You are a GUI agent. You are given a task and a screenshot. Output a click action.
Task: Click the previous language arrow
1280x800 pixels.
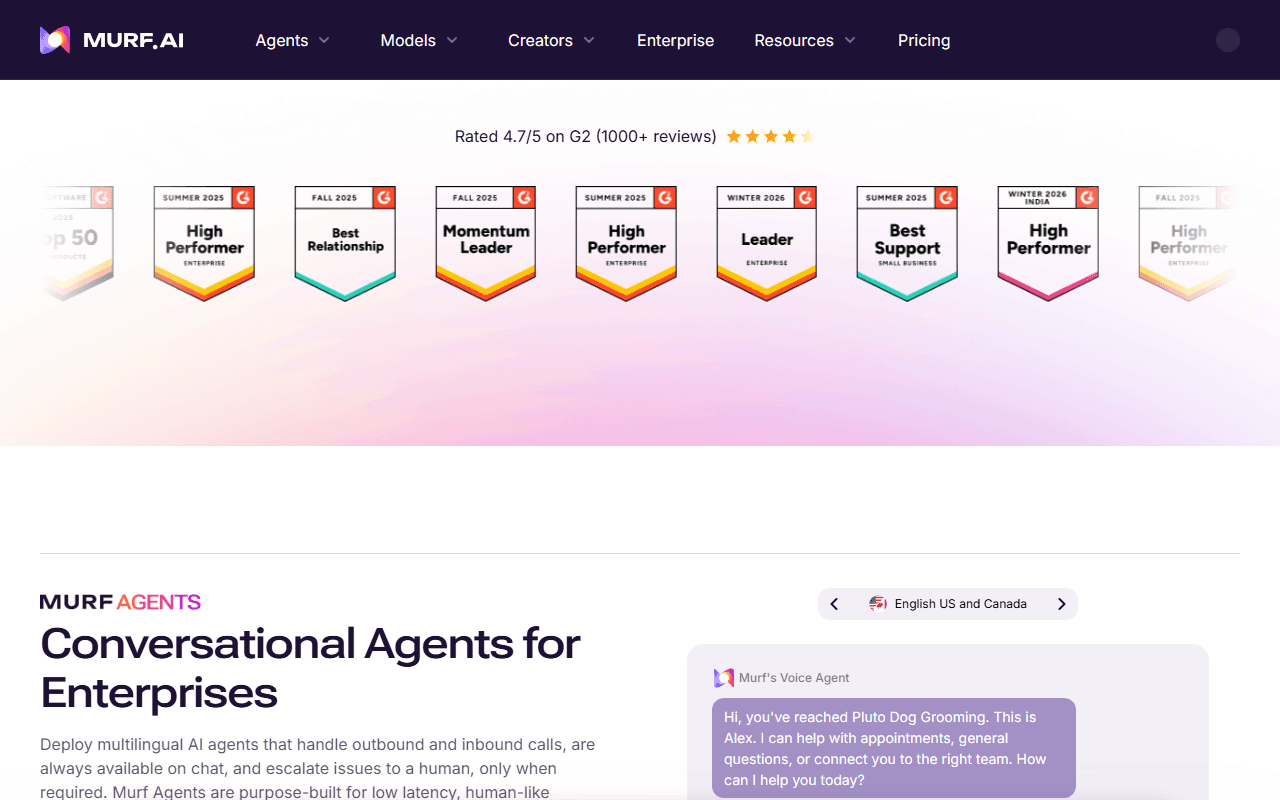834,604
